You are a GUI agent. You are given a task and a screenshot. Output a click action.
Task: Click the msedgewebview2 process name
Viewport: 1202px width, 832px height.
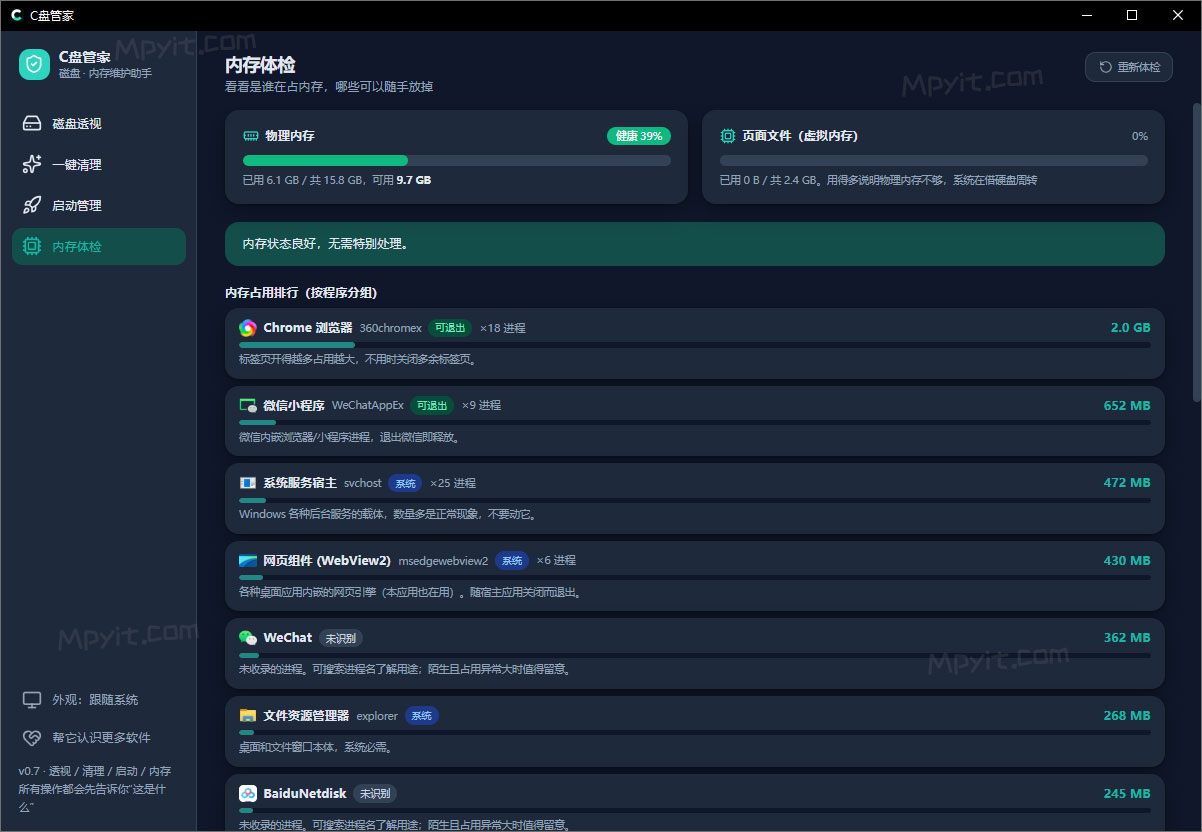[443, 561]
